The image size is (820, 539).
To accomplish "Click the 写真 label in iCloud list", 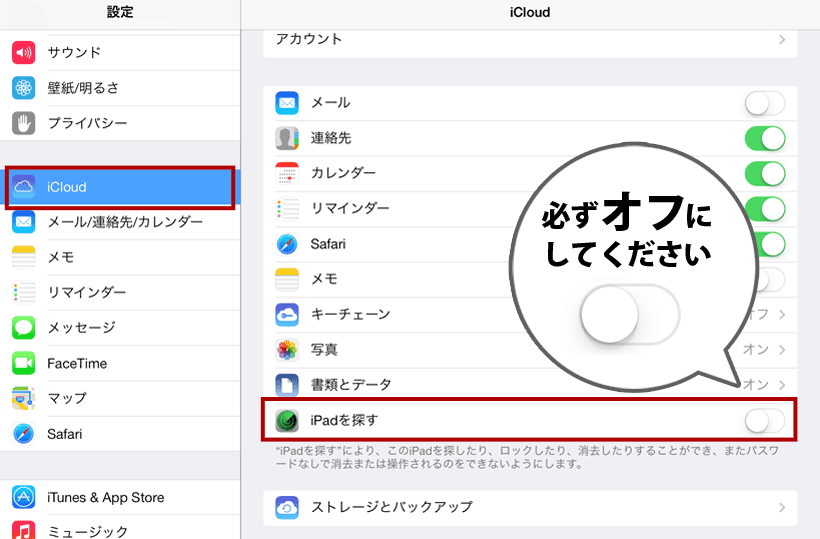I will [324, 349].
